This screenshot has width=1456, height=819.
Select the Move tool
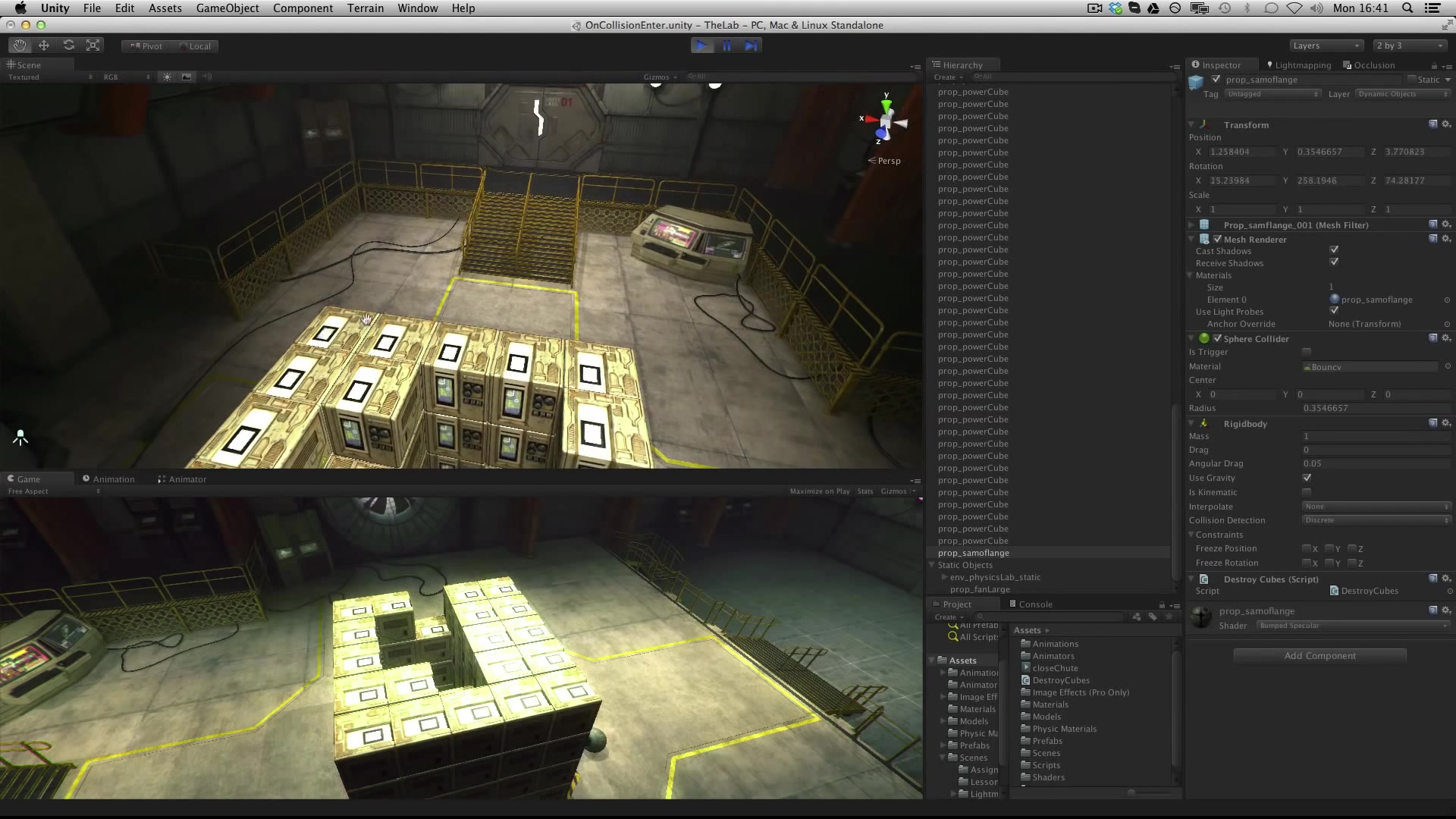coord(44,45)
